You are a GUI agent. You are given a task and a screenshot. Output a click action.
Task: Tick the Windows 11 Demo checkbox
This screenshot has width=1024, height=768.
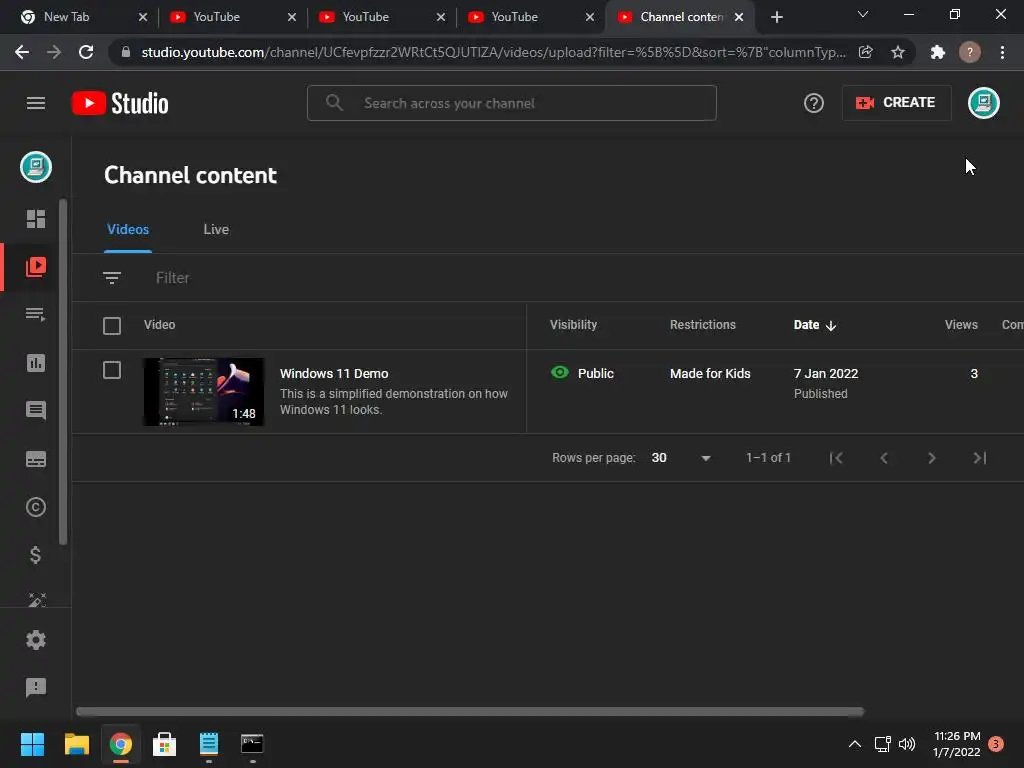[112, 370]
